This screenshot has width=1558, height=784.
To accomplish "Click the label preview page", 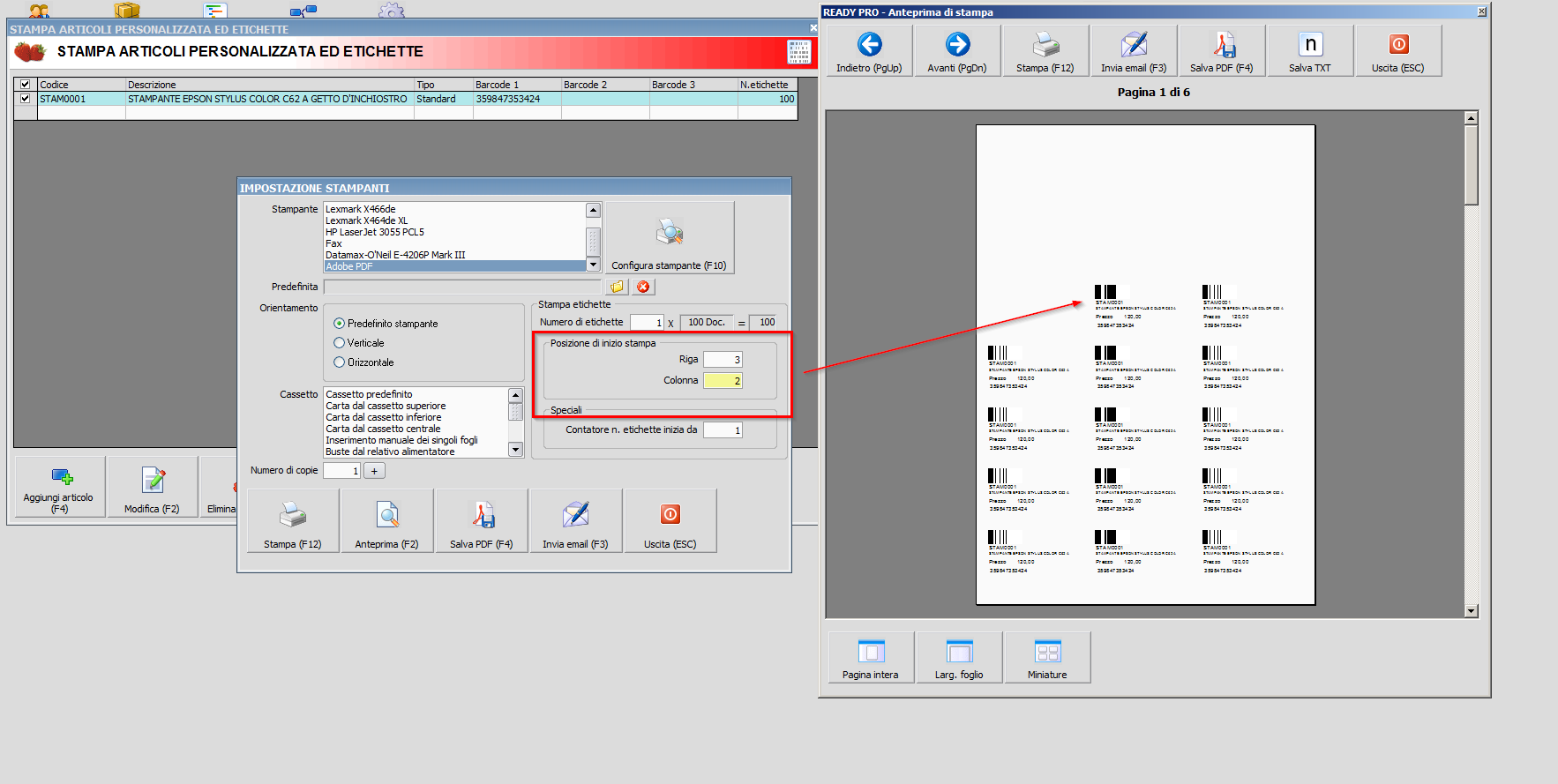I will 1145,365.
